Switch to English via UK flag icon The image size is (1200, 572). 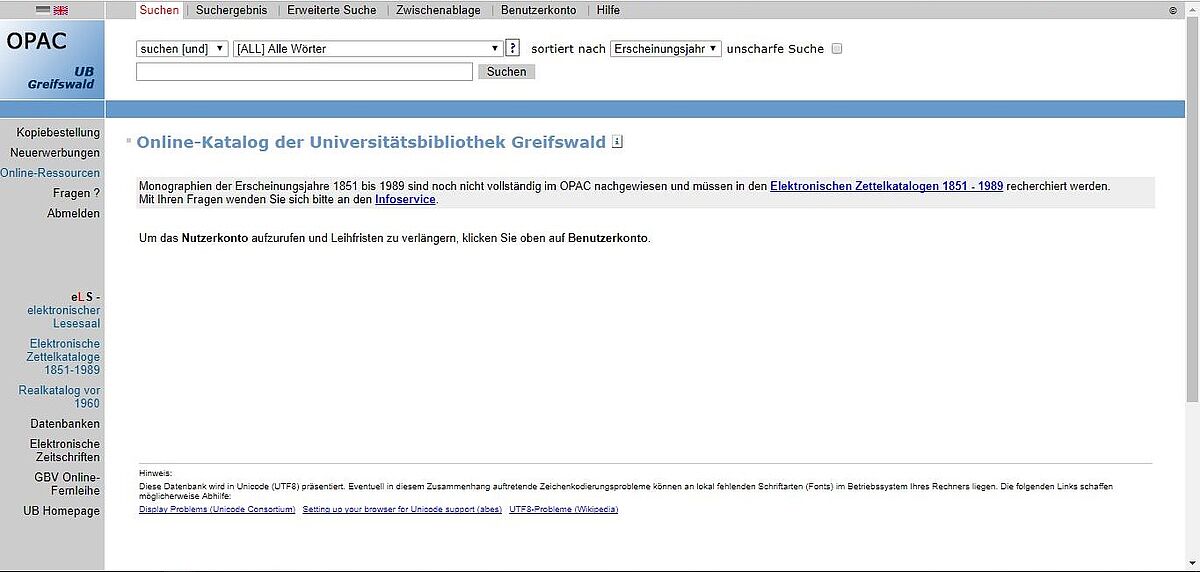60,10
